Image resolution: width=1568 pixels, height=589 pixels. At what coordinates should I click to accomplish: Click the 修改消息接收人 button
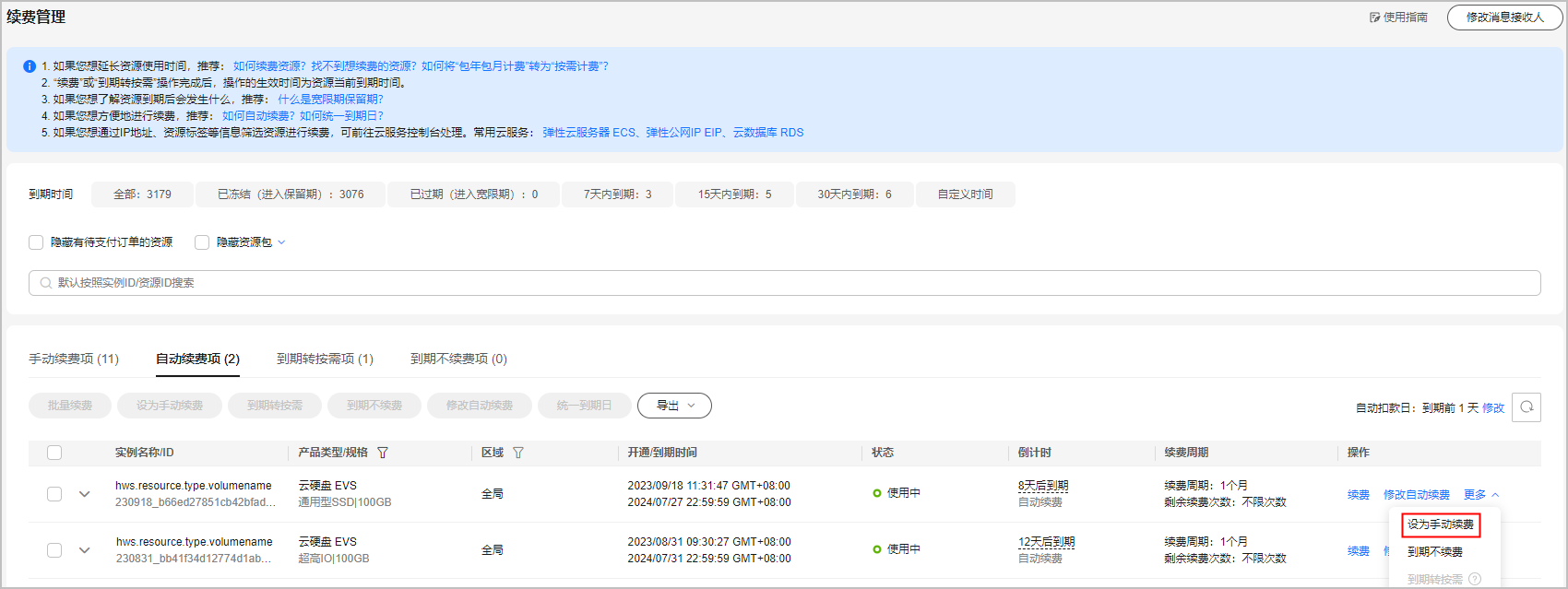click(x=1504, y=18)
